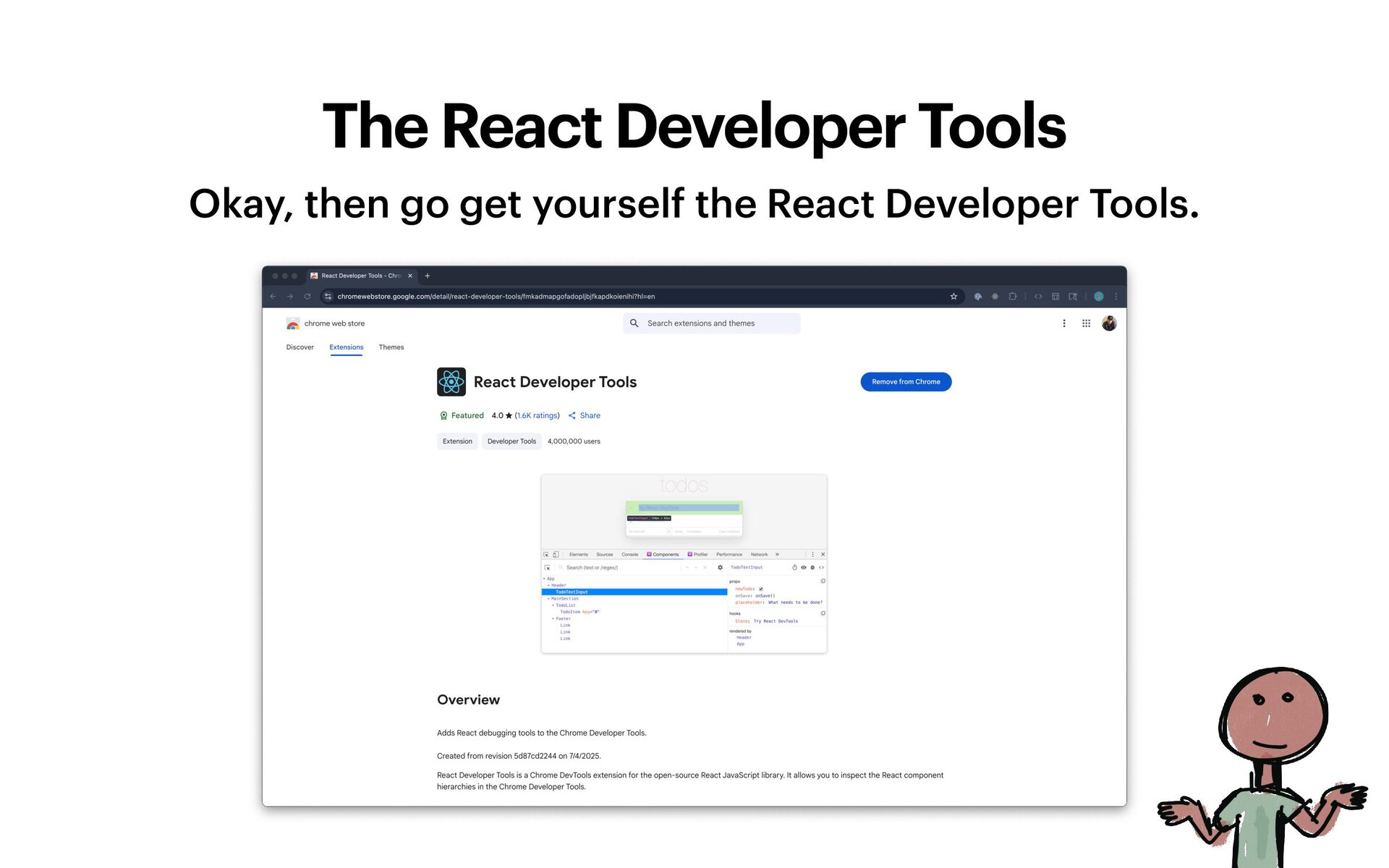Click the React Developer Tools atom logo
Viewport: 1389px width, 868px height.
(x=451, y=382)
